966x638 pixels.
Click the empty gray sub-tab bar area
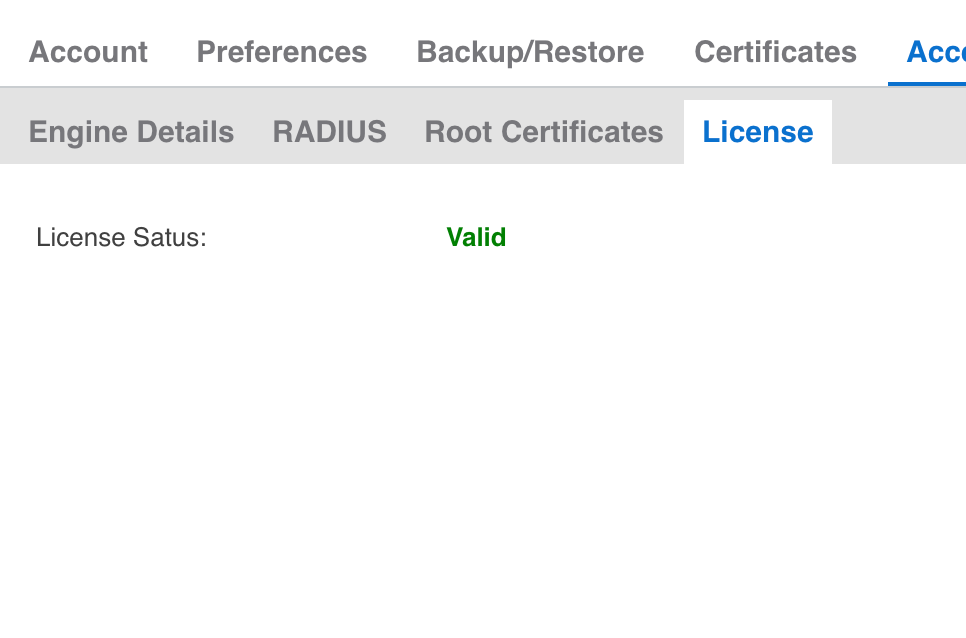[897, 132]
